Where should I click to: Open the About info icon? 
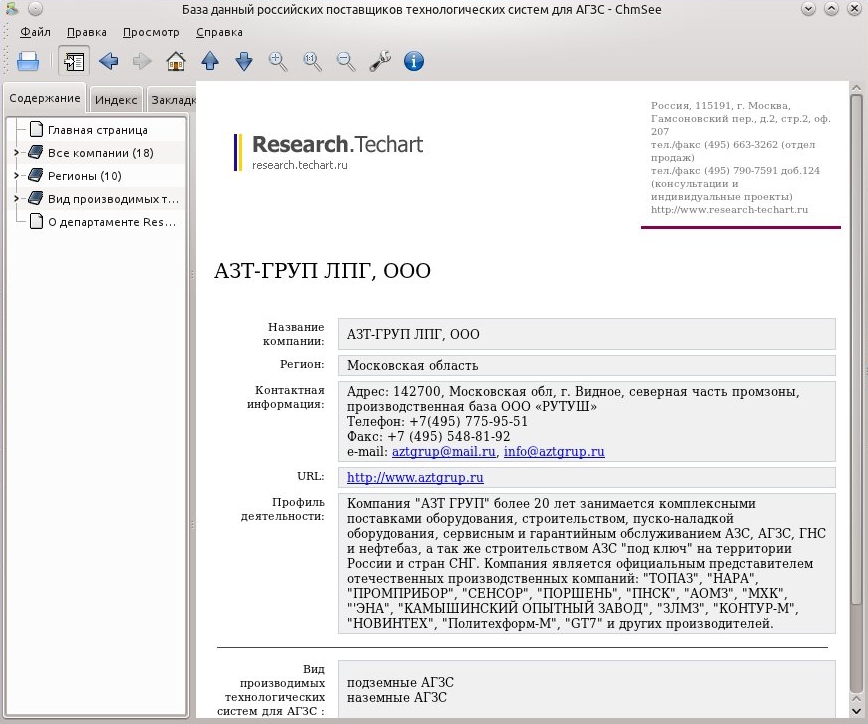[414, 61]
